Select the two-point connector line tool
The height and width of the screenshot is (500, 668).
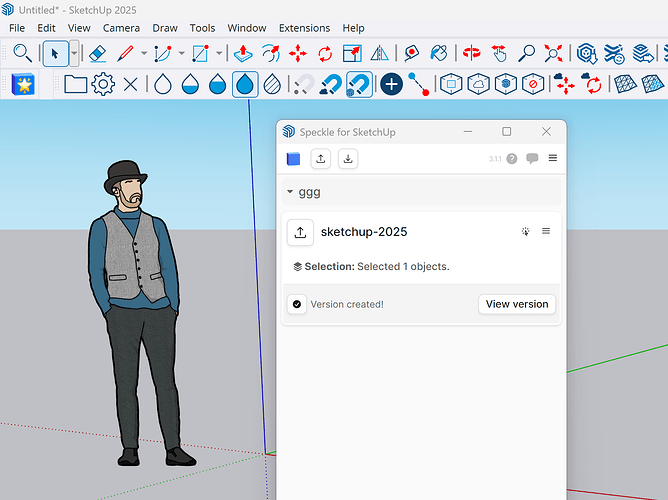418,84
